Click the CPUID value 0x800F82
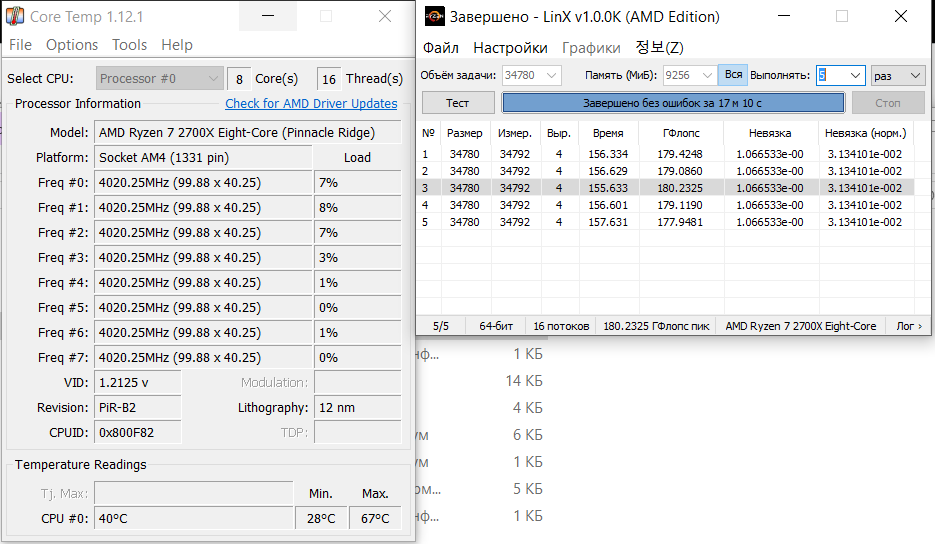This screenshot has width=935, height=544. (x=137, y=433)
